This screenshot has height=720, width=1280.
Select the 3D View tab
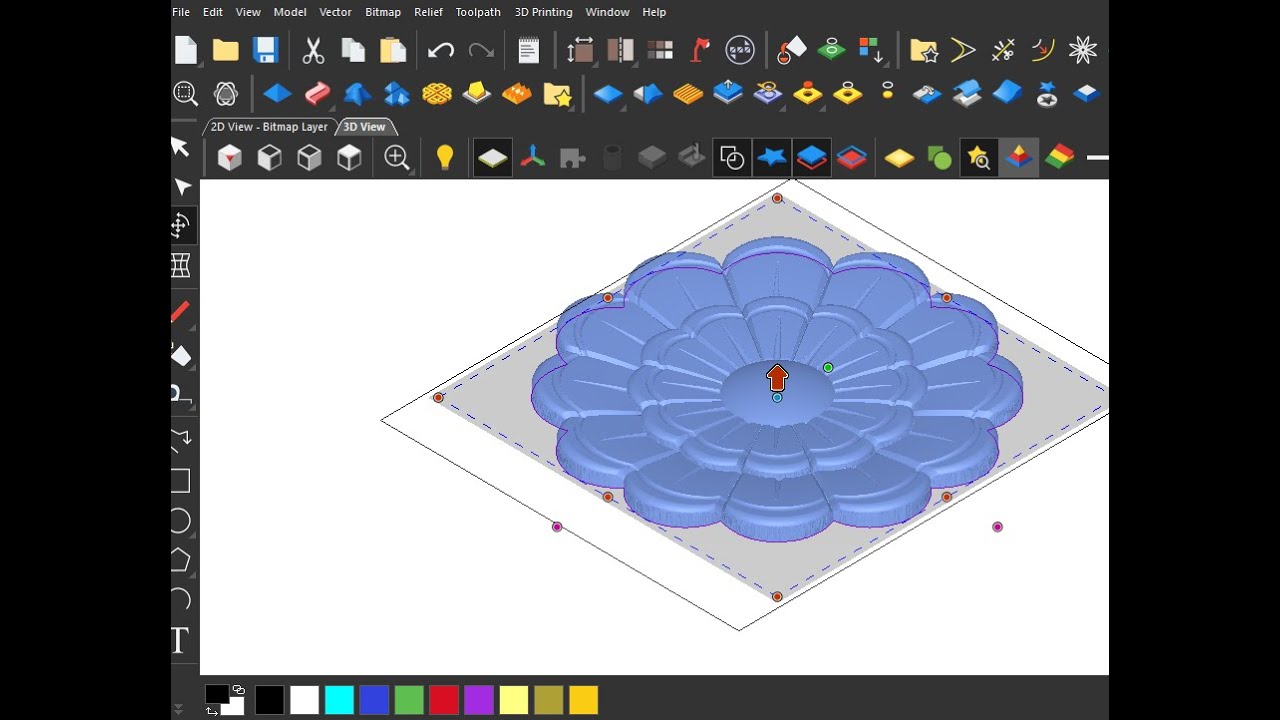point(364,127)
